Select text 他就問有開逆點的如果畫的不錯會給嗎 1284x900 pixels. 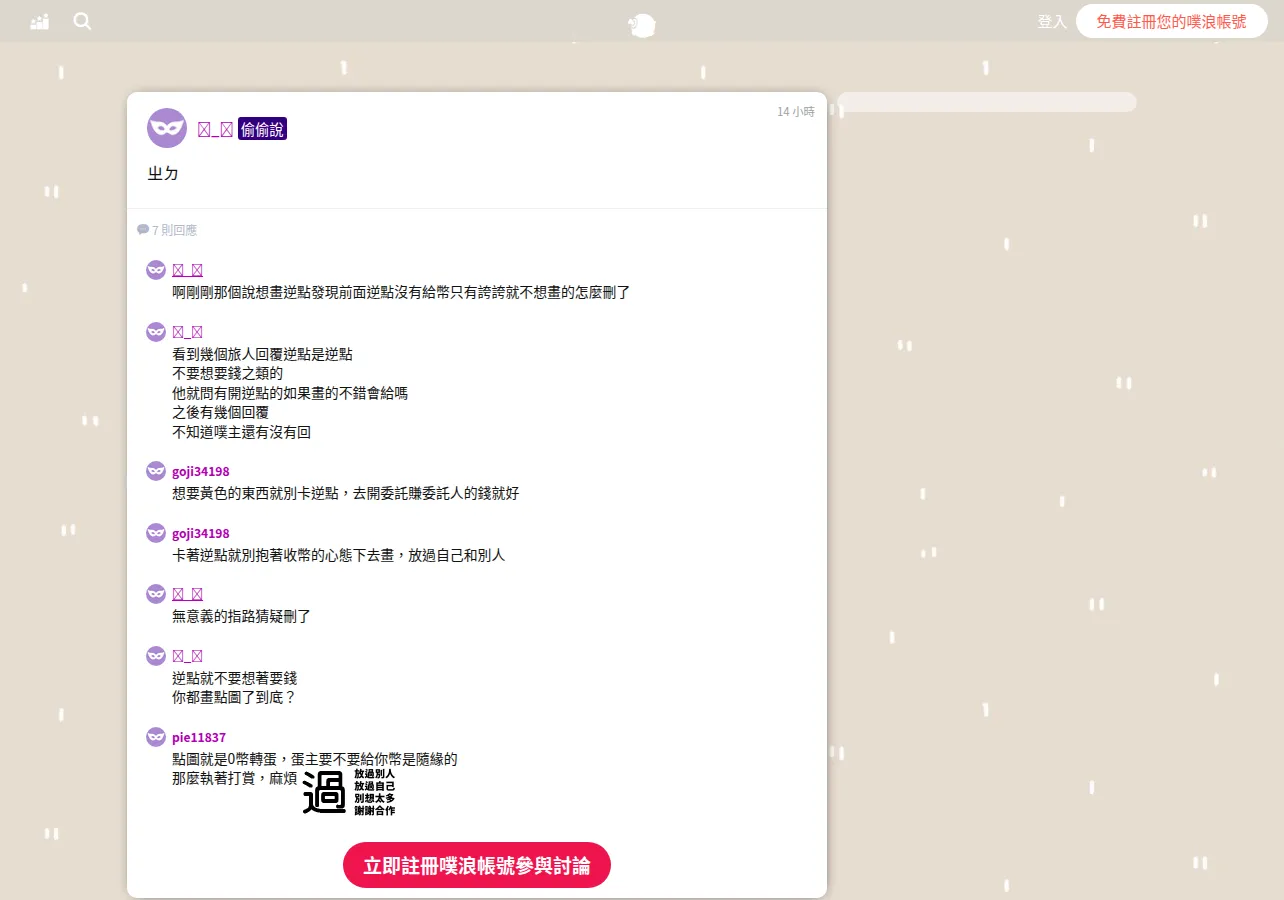[290, 393]
